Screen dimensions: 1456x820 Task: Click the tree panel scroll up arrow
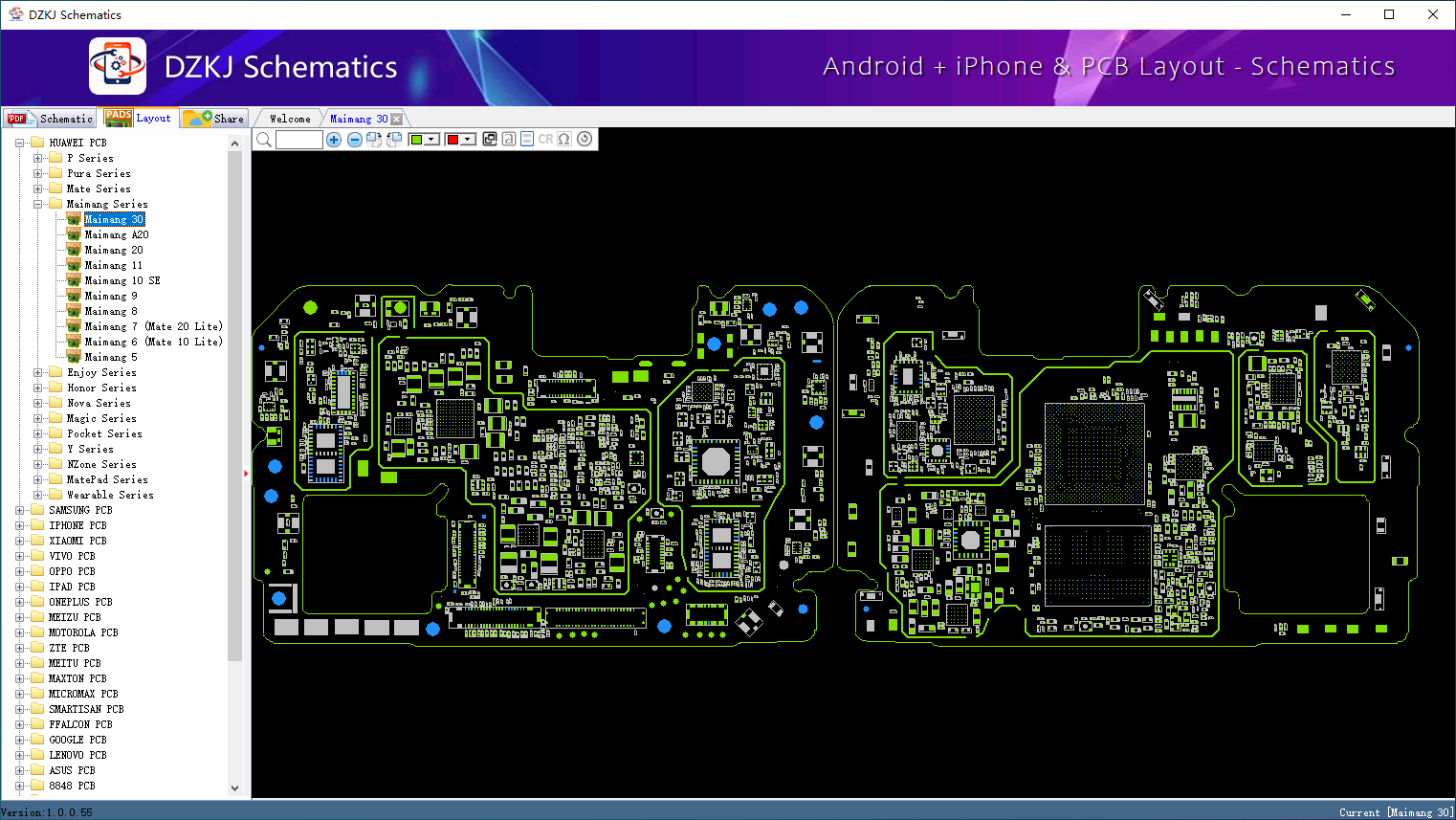point(235,144)
